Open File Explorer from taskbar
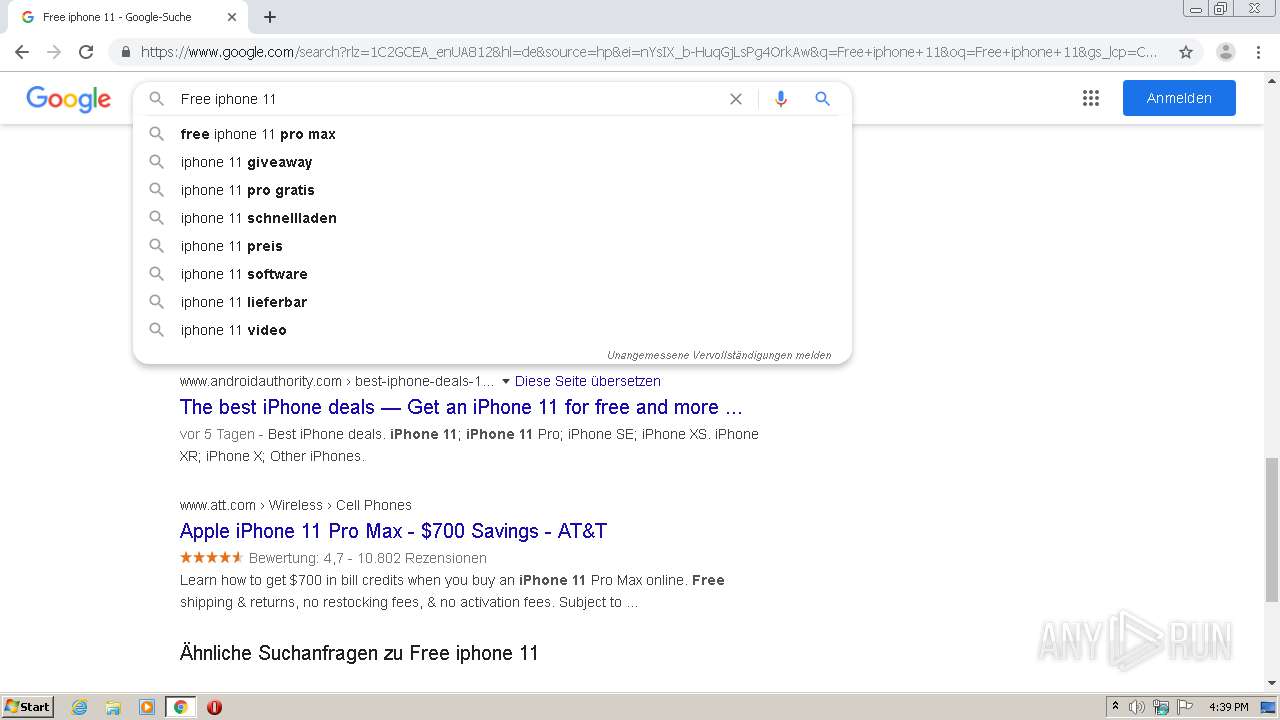 pyautogui.click(x=113, y=707)
